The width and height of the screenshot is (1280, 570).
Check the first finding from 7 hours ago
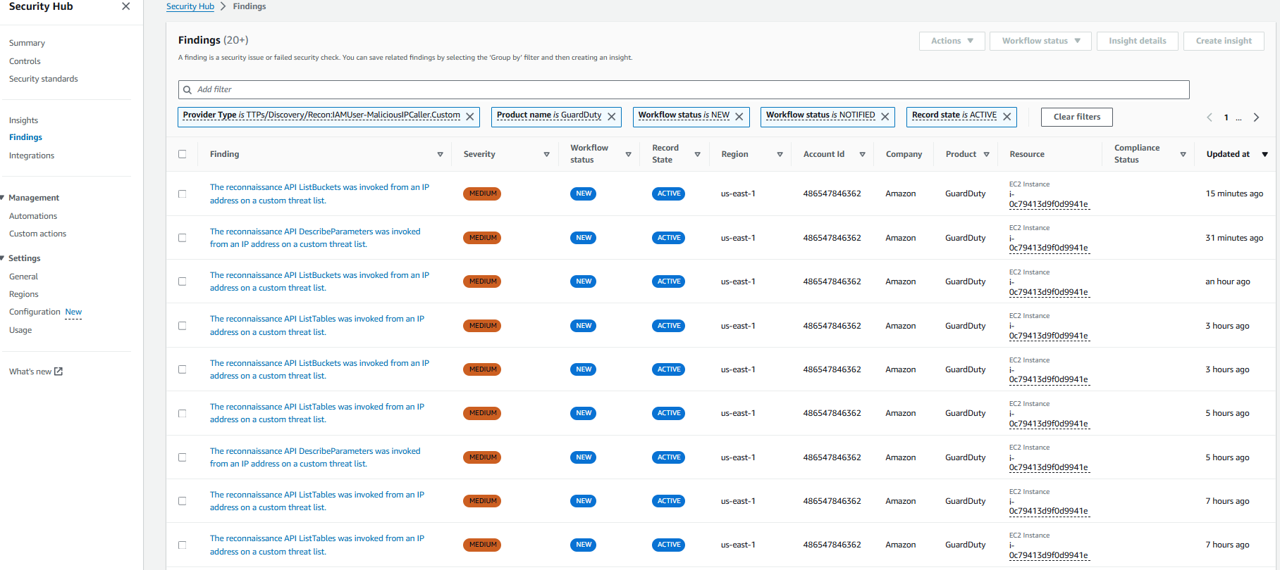(182, 501)
